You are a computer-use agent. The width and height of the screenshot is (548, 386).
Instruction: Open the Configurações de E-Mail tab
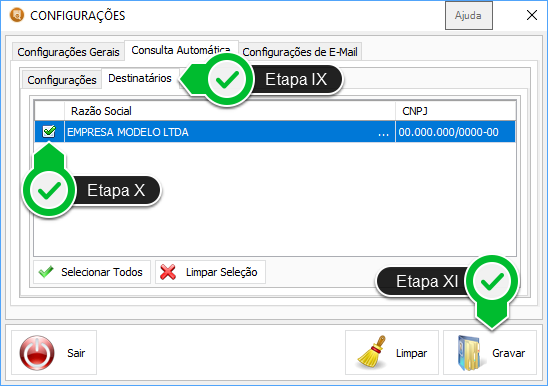[x=300, y=52]
